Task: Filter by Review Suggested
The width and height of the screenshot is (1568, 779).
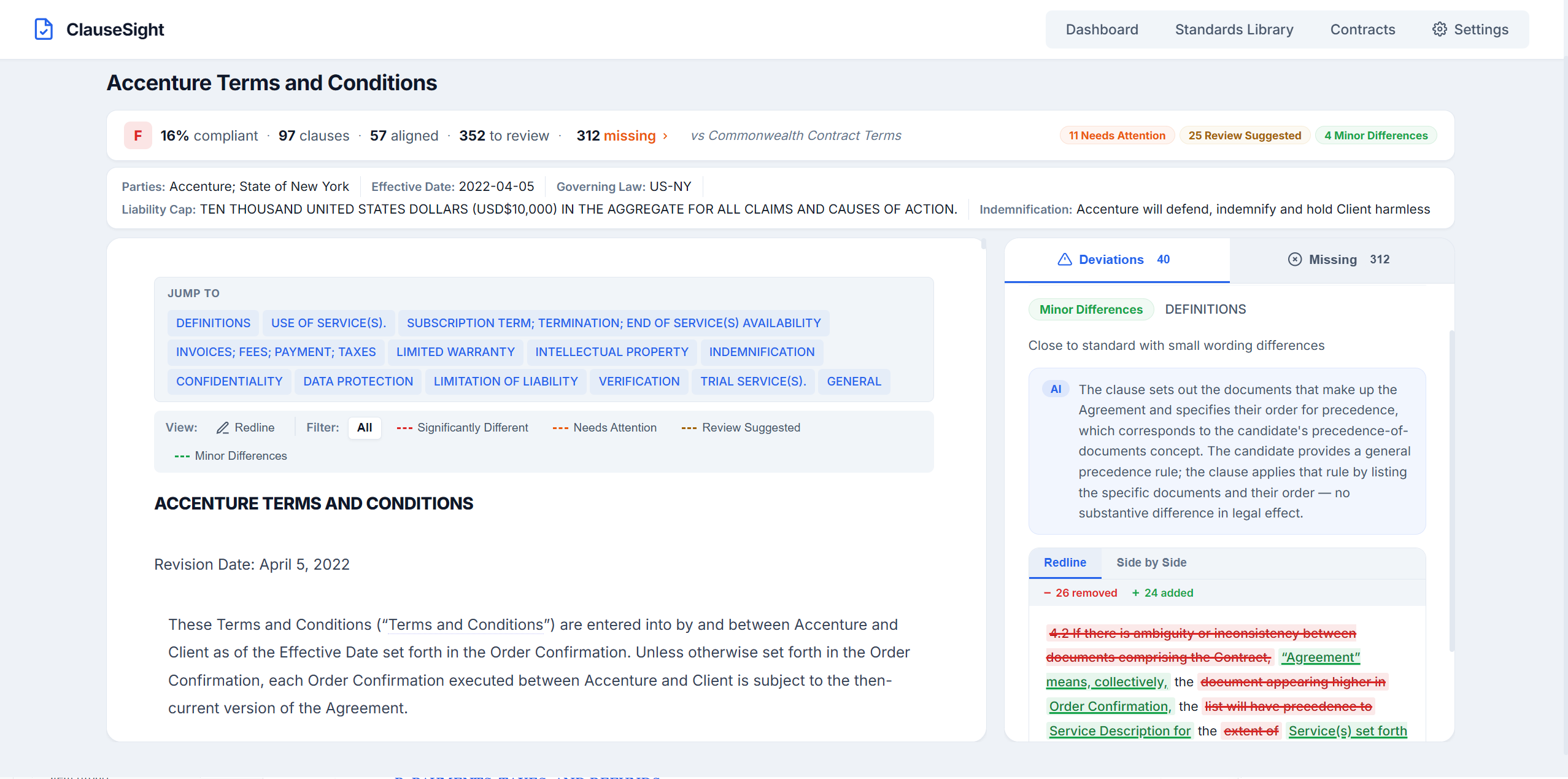Action: point(741,428)
